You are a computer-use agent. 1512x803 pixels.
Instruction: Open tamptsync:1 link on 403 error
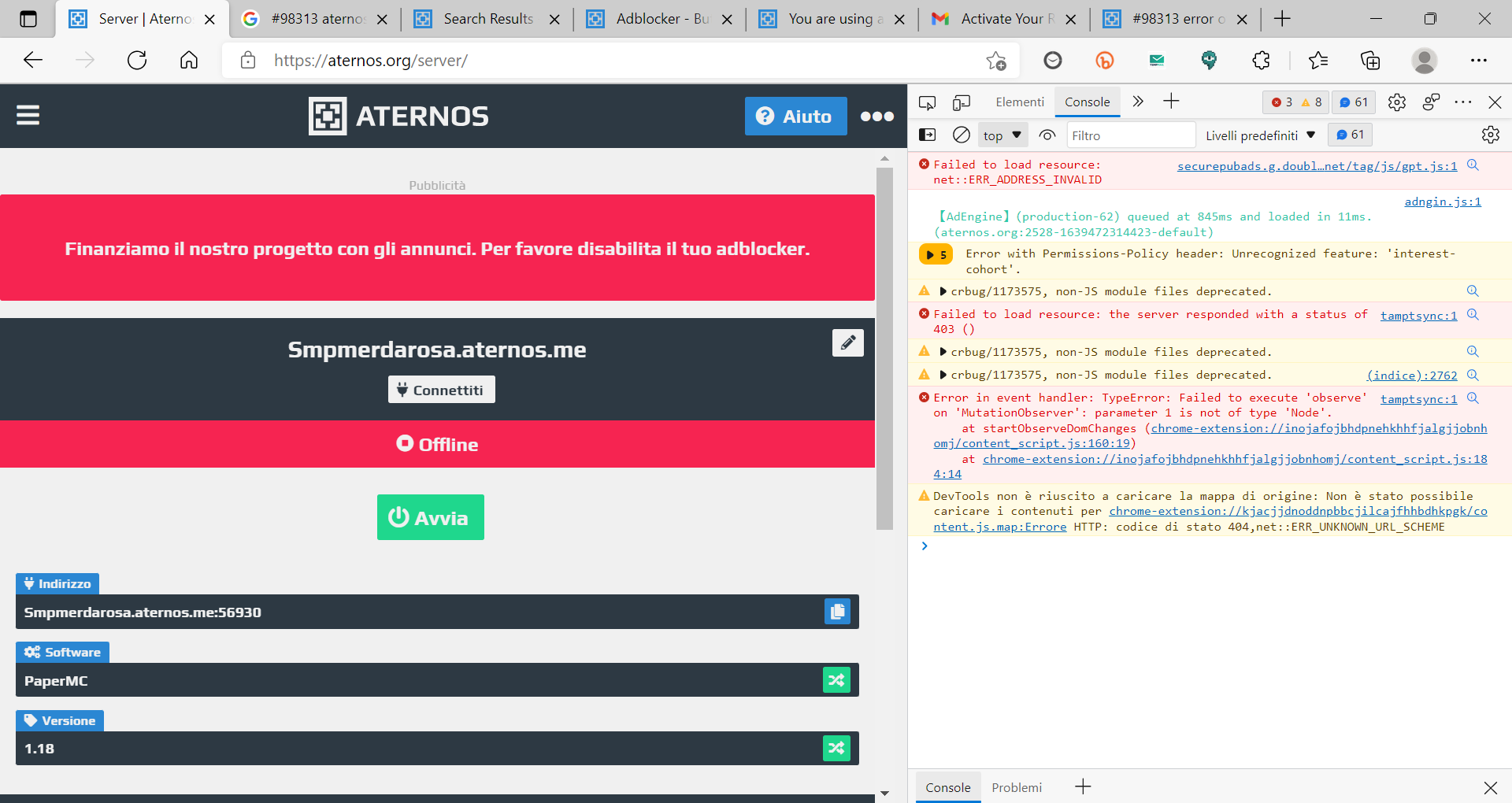coord(1418,316)
